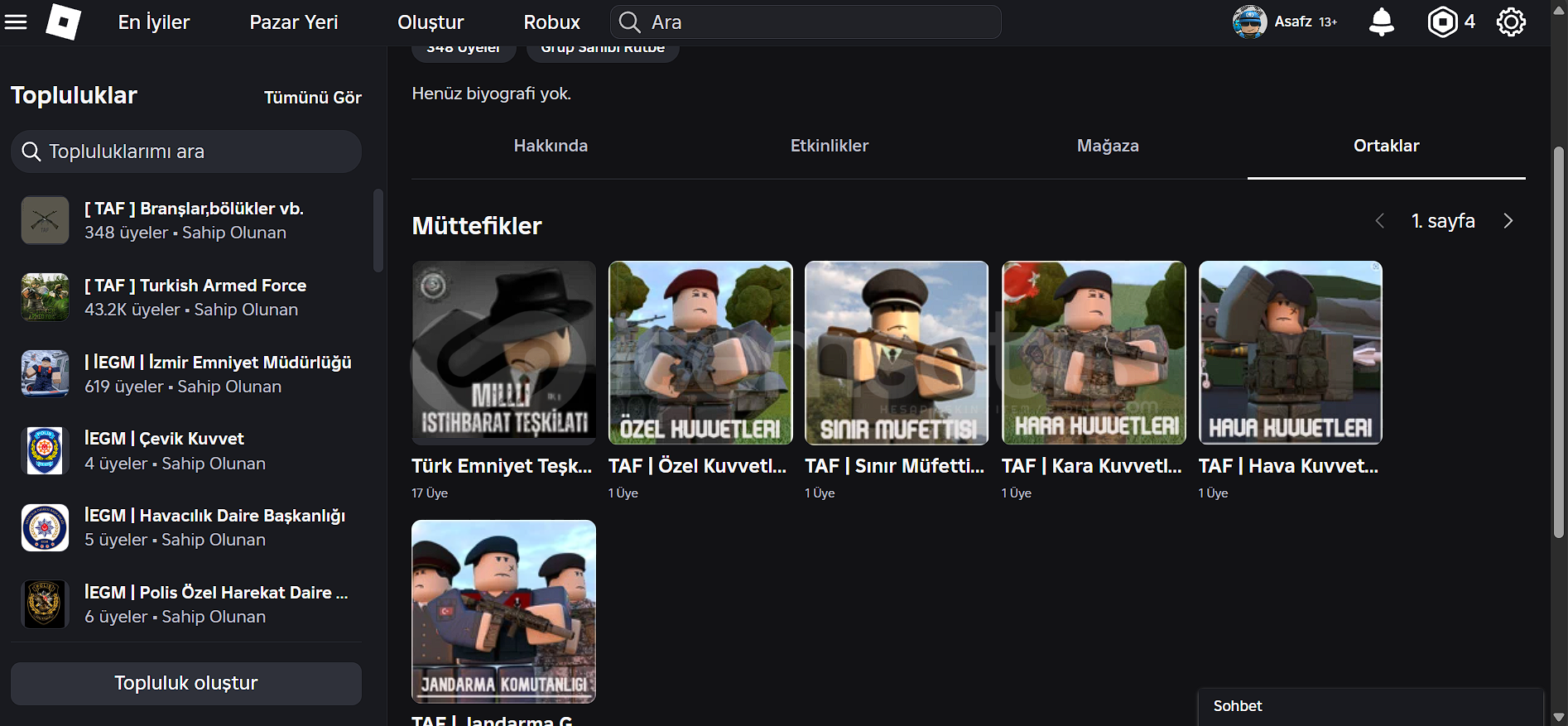Click the Tümünü Gör link
The image size is (1568, 726).
pyautogui.click(x=313, y=98)
